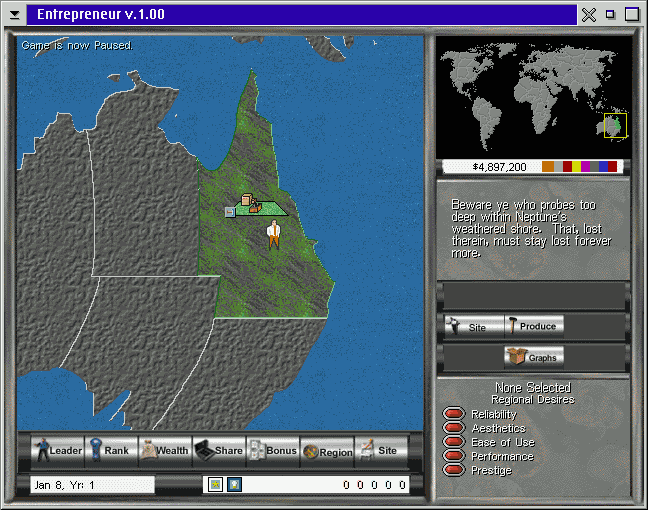
Task: Open the Bonus cards panel
Action: 273,451
